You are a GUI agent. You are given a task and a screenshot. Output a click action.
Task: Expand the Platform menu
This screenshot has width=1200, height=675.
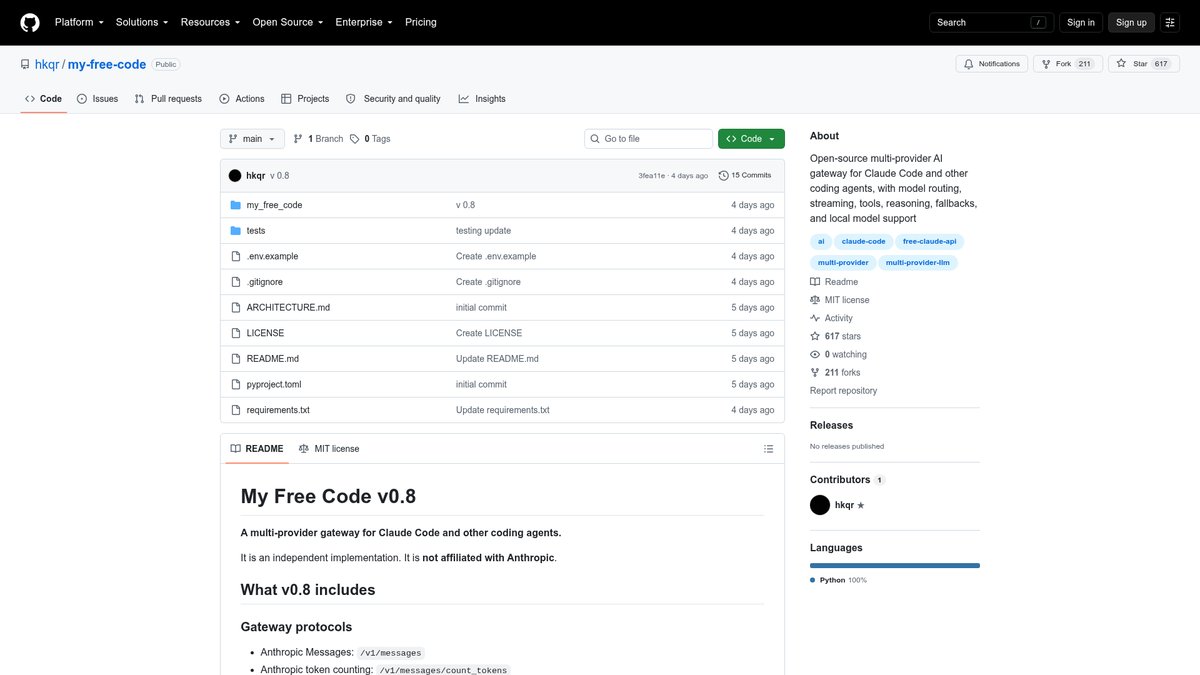coord(80,22)
